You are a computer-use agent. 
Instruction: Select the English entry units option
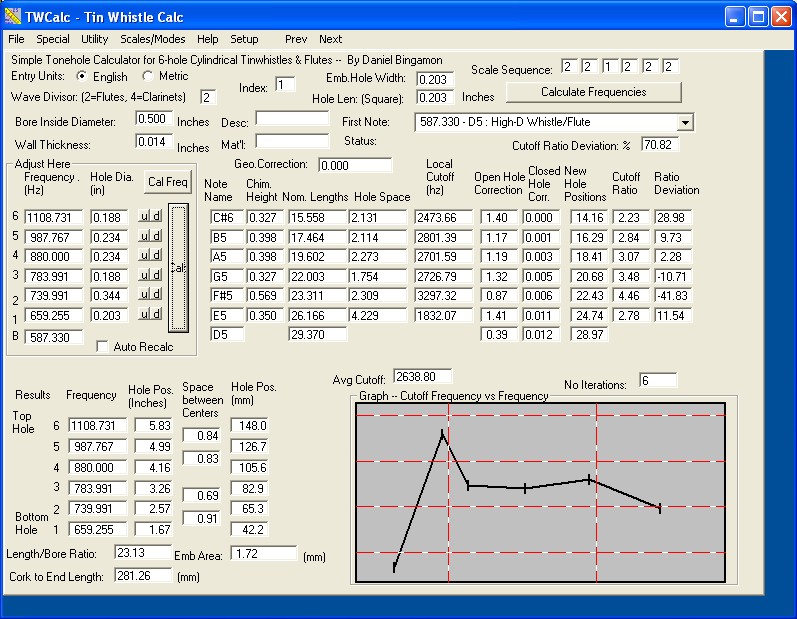pyautogui.click(x=82, y=77)
